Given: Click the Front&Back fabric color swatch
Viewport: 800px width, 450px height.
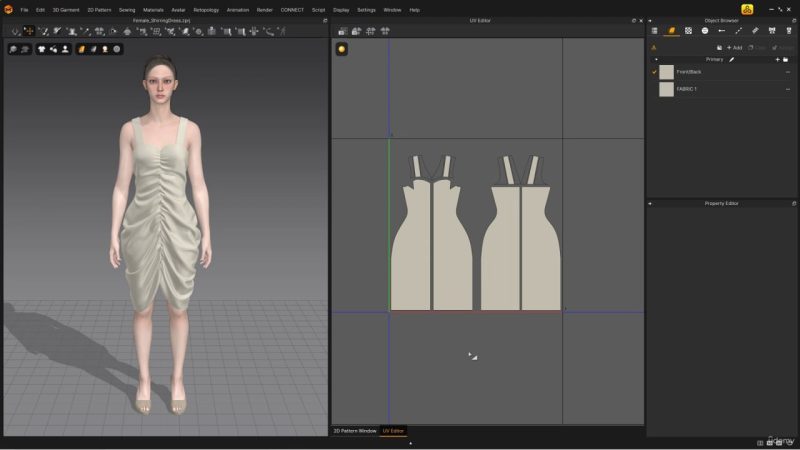Looking at the screenshot, I should click(x=666, y=72).
